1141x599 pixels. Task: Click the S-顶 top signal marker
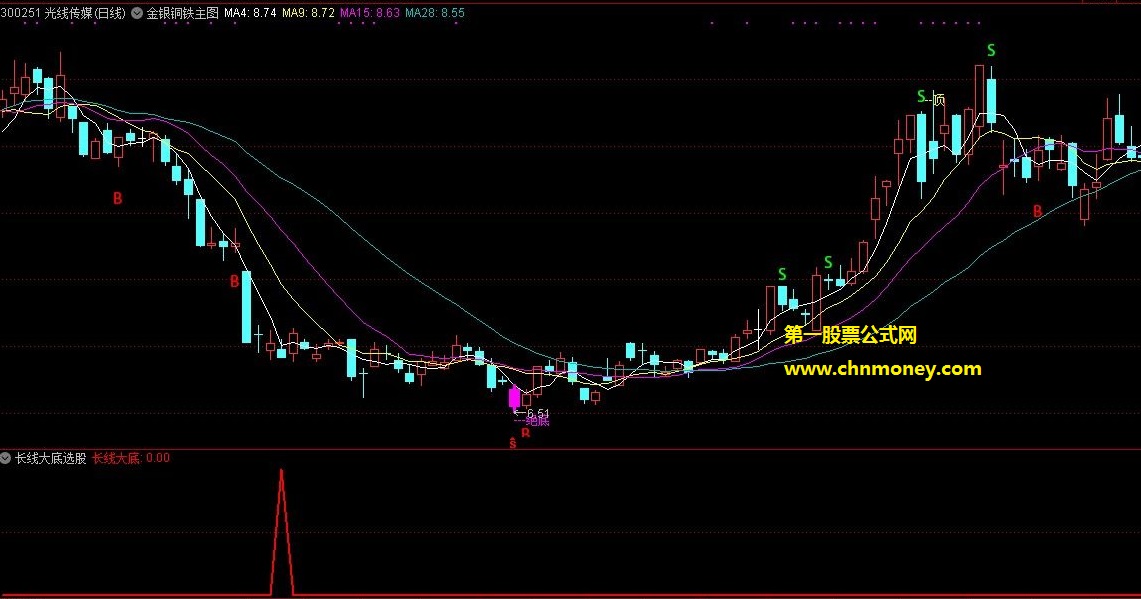click(931, 98)
